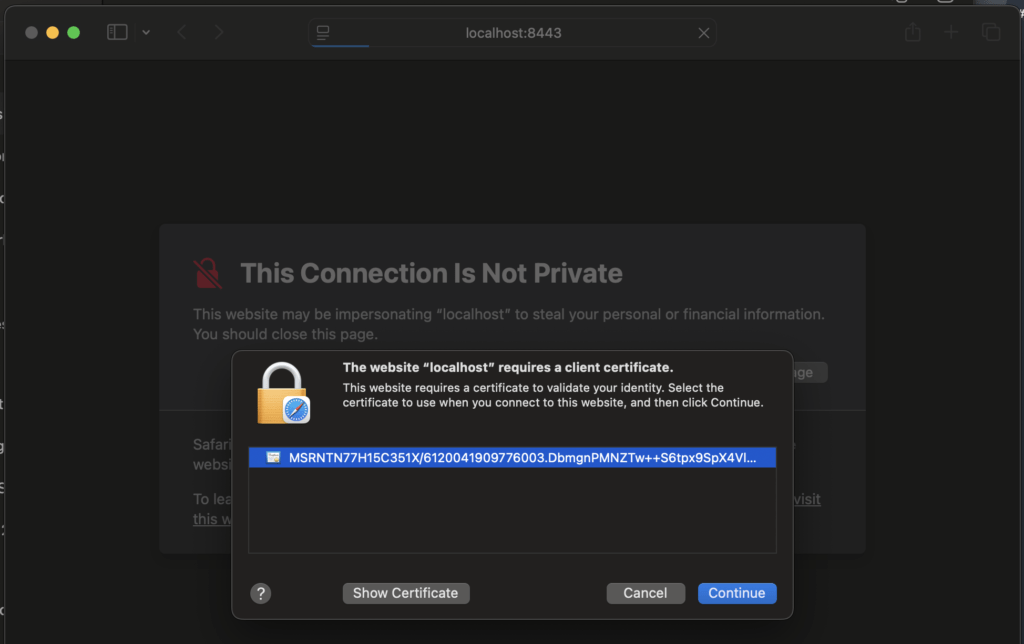
Task: Click Continue to use selected certificate
Action: (x=737, y=593)
